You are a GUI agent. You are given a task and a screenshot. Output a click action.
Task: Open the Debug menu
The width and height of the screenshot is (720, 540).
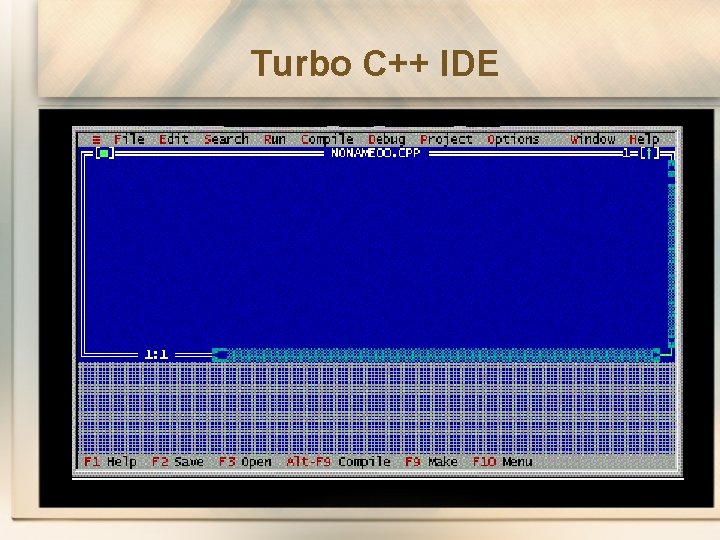tap(387, 140)
